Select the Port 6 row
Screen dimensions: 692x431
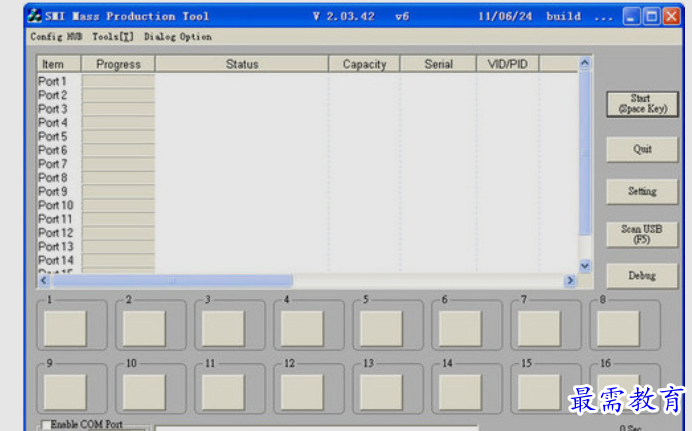308,150
